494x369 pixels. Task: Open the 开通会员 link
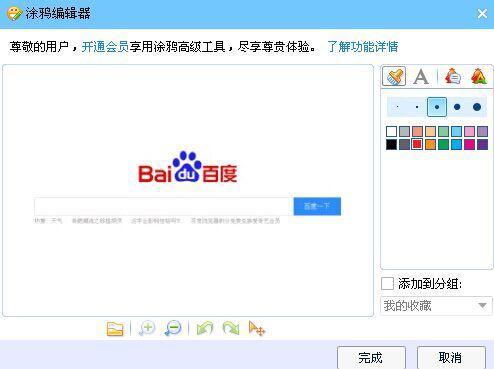coord(105,47)
